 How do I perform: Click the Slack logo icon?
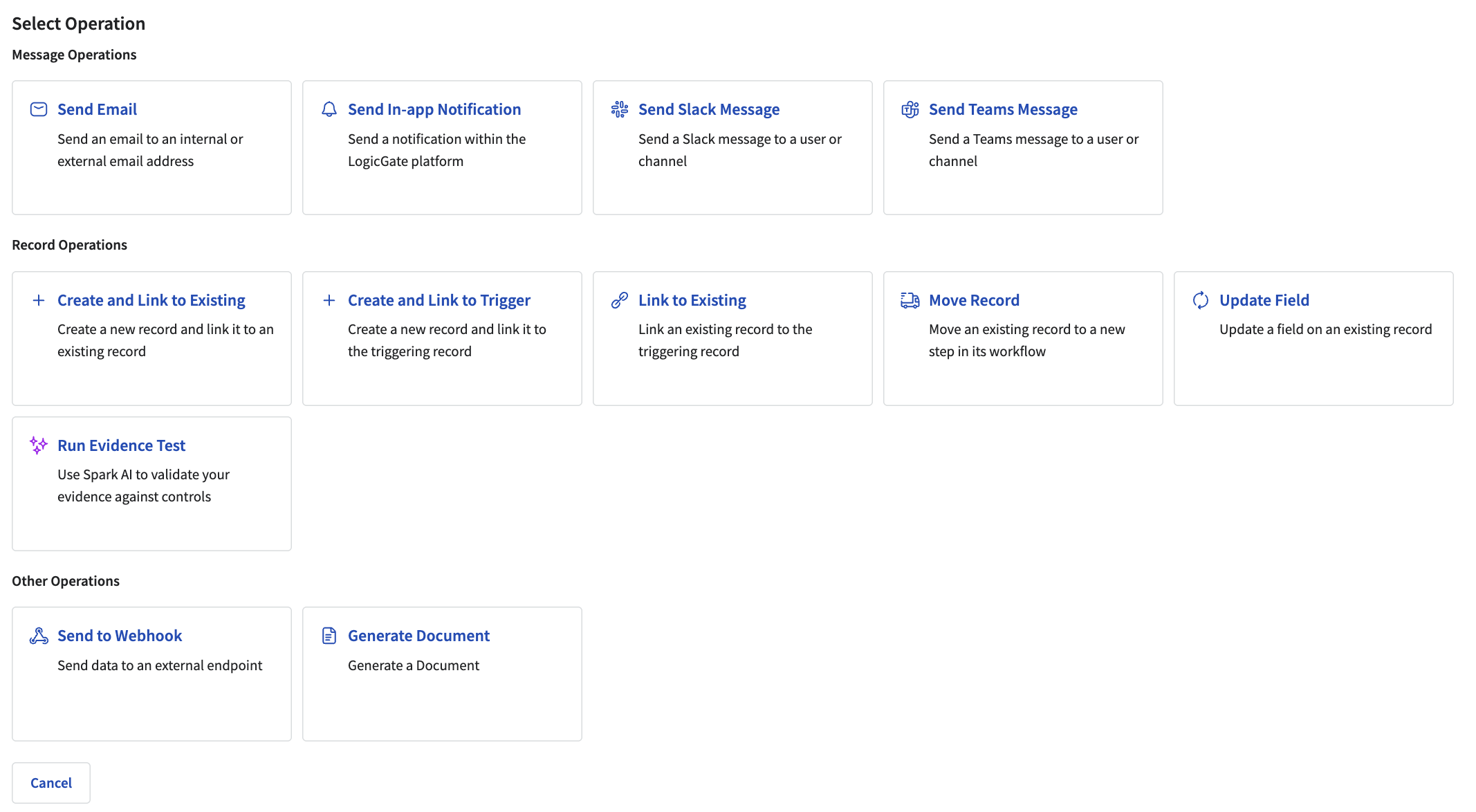pos(620,109)
